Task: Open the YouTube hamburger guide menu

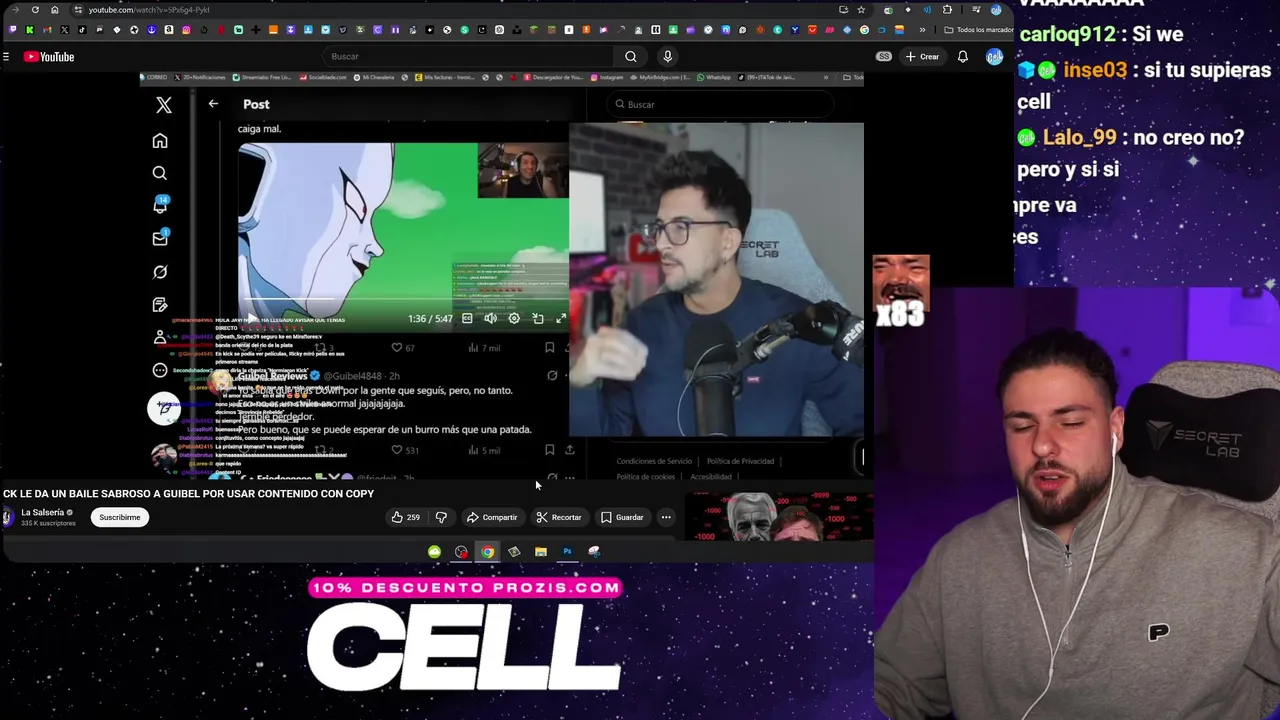Action: [x=6, y=57]
